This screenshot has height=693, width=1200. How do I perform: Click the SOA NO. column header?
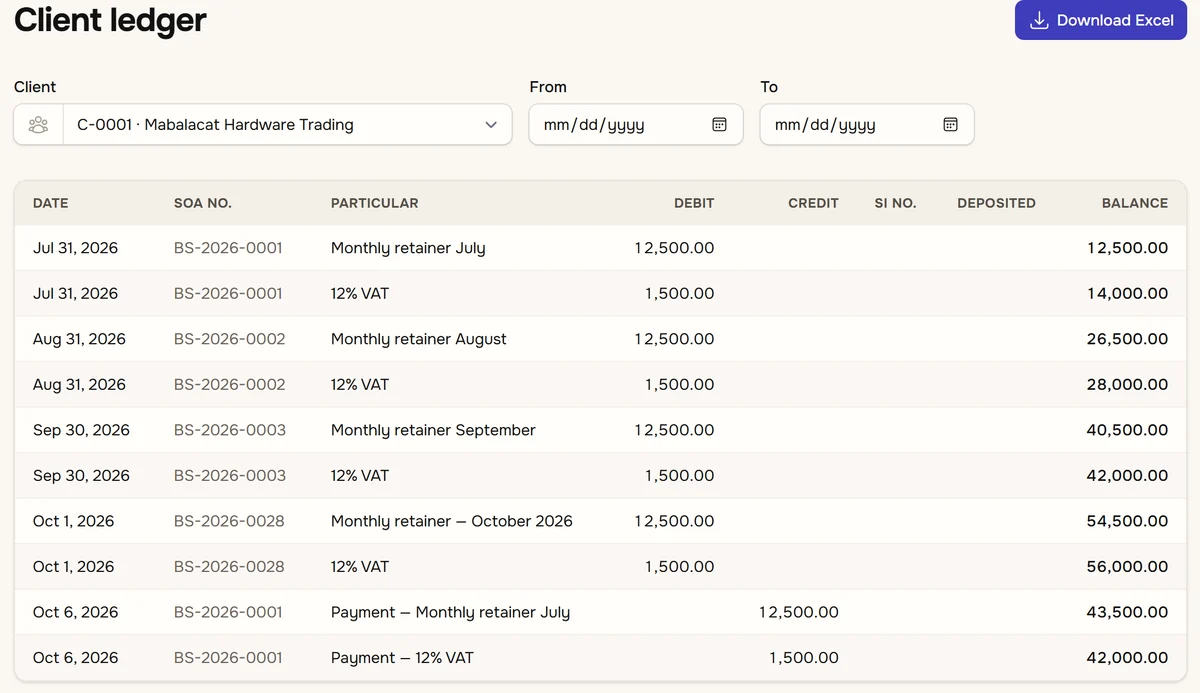tap(203, 203)
